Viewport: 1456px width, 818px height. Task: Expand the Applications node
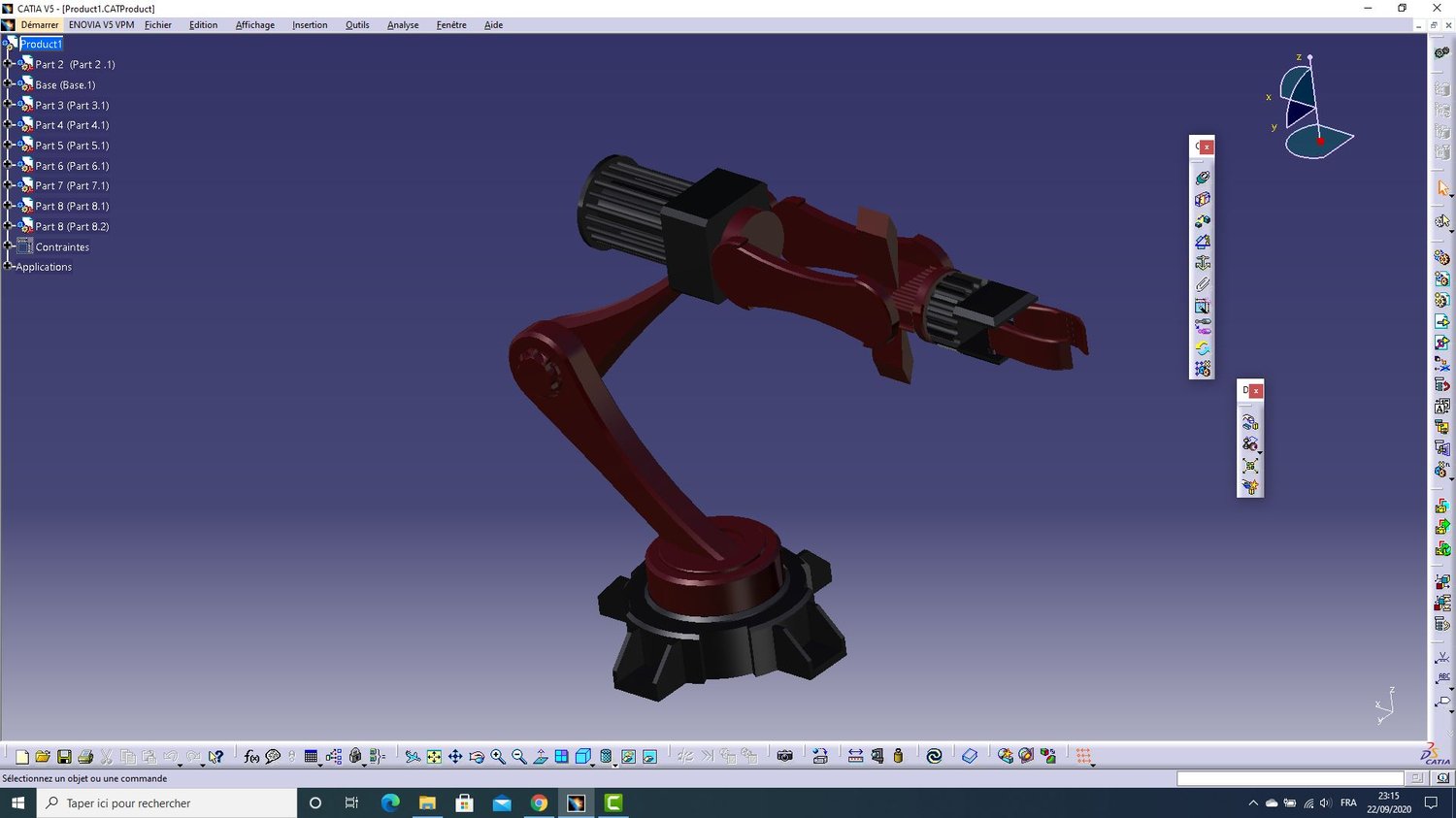tap(8, 267)
